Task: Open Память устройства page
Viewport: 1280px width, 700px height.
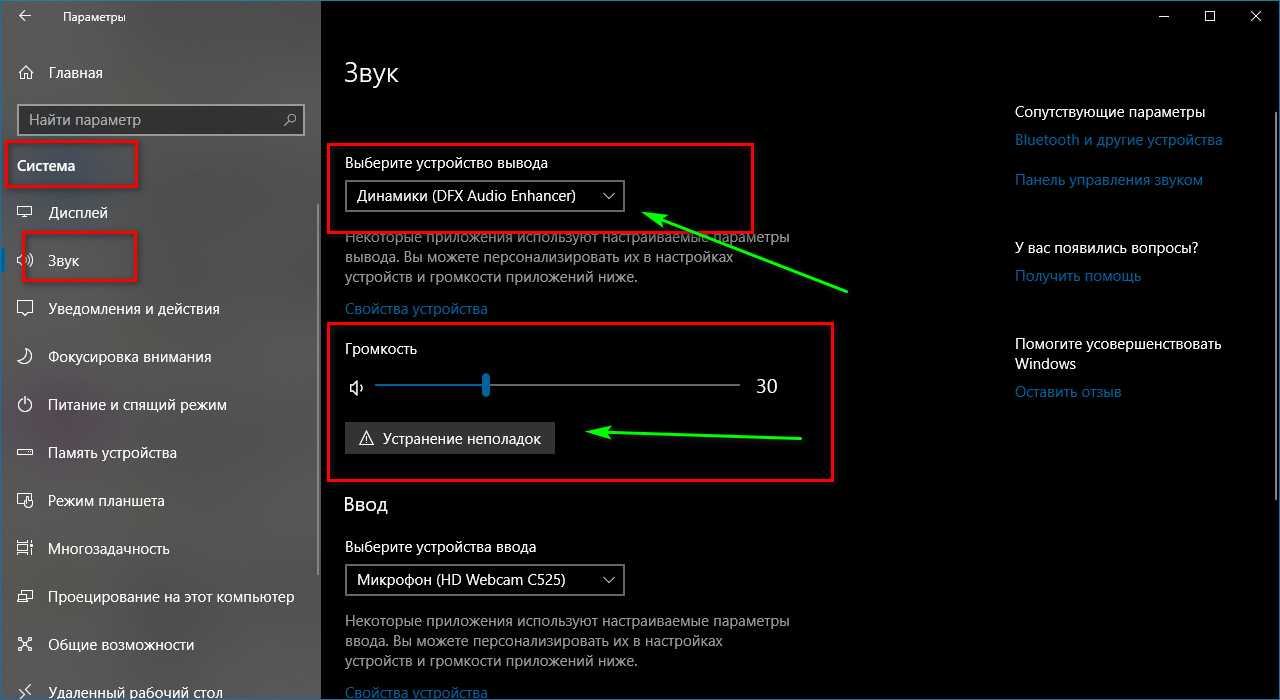Action: pyautogui.click(x=112, y=453)
